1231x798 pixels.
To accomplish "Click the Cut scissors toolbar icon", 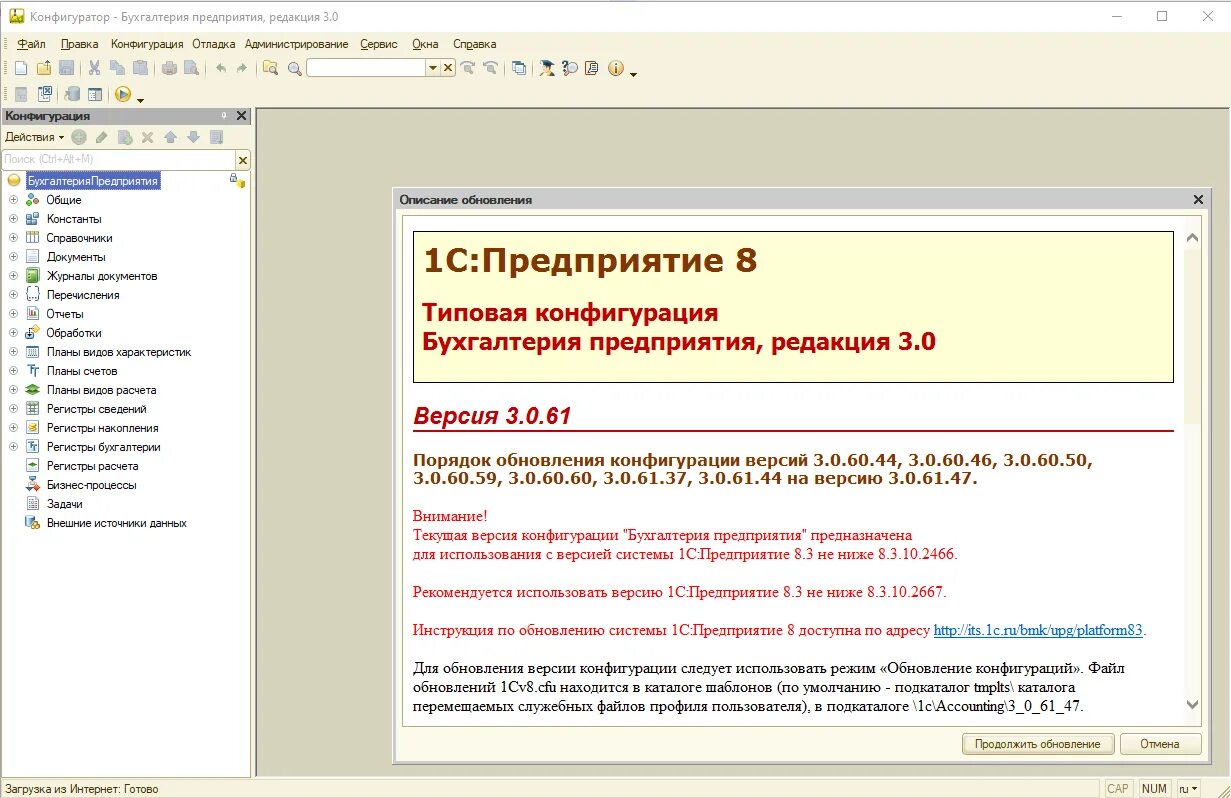I will click(95, 68).
